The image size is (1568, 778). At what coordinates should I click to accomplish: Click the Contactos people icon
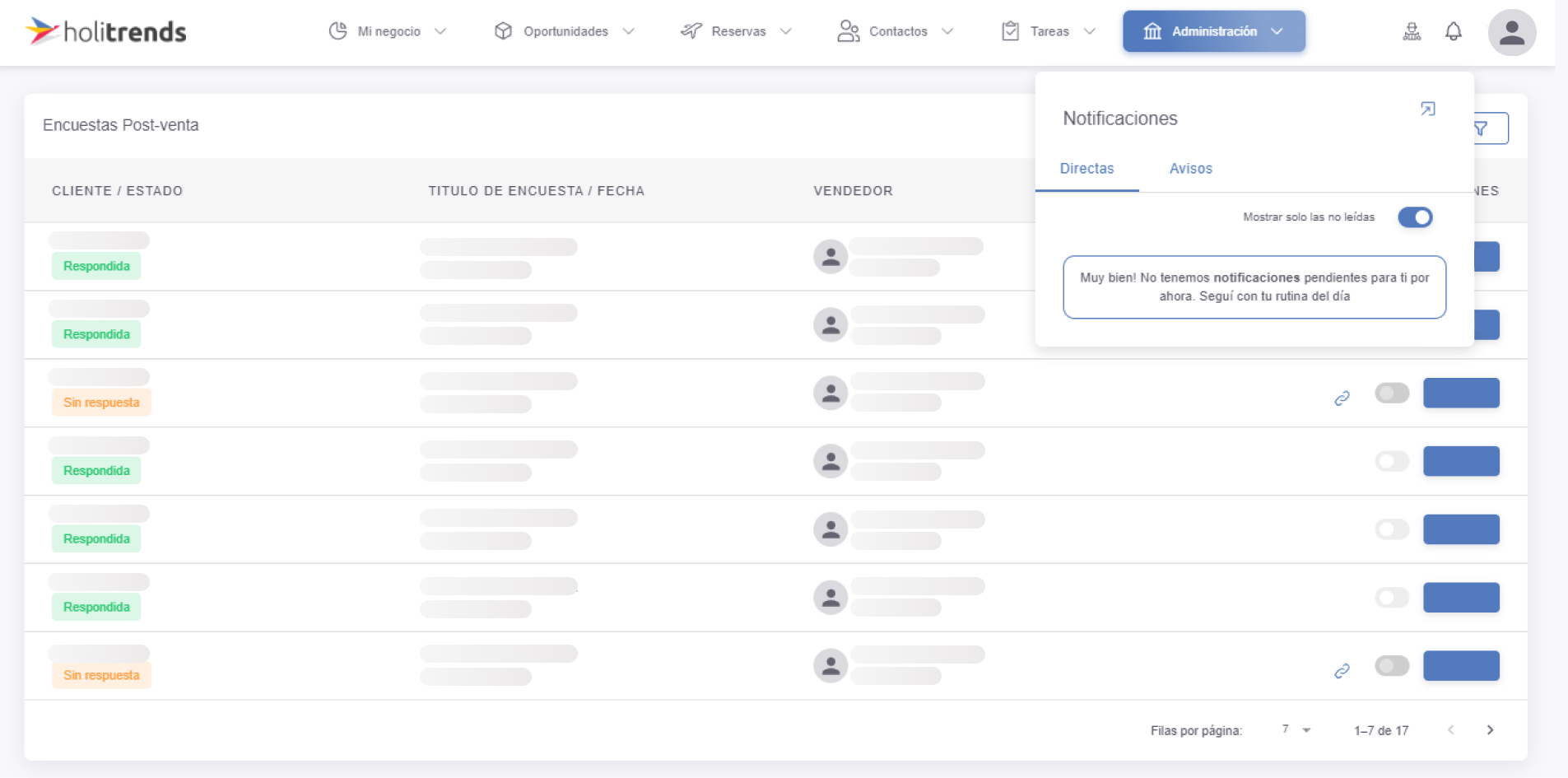[848, 31]
